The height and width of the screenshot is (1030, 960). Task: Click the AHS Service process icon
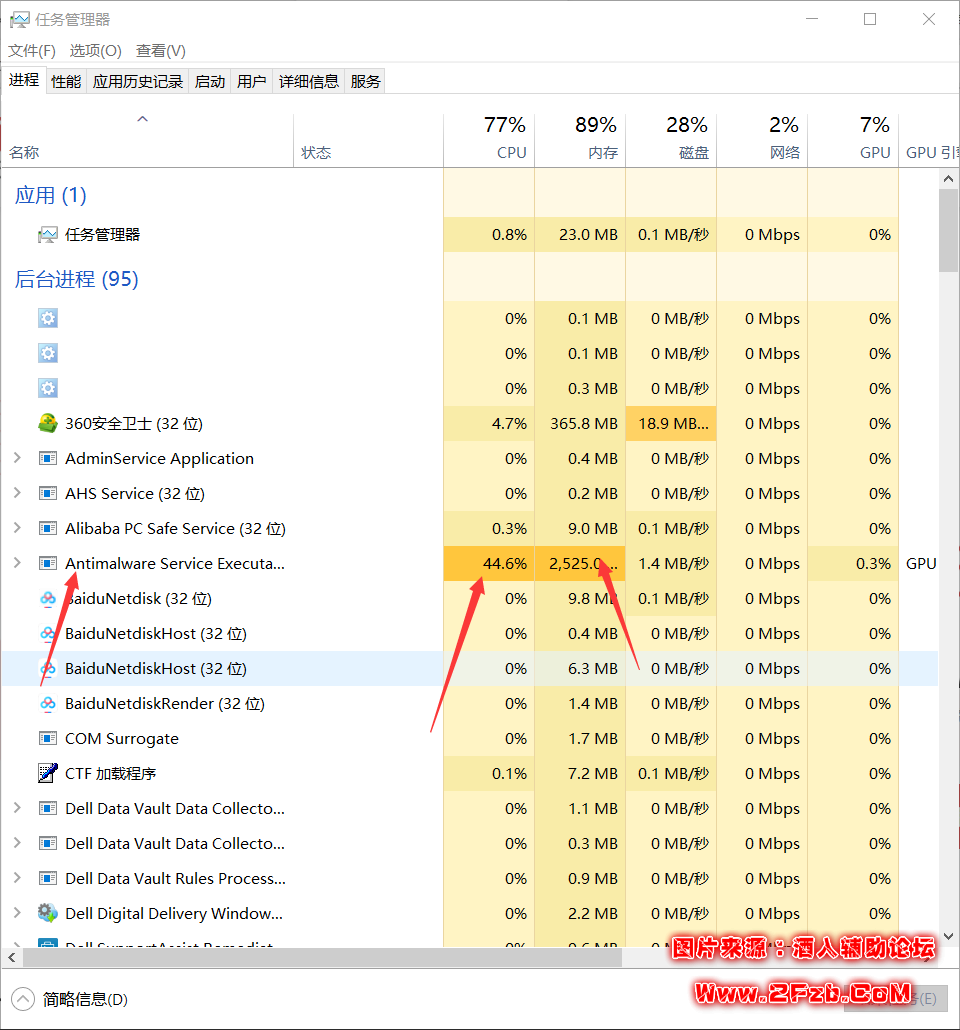pyautogui.click(x=48, y=493)
